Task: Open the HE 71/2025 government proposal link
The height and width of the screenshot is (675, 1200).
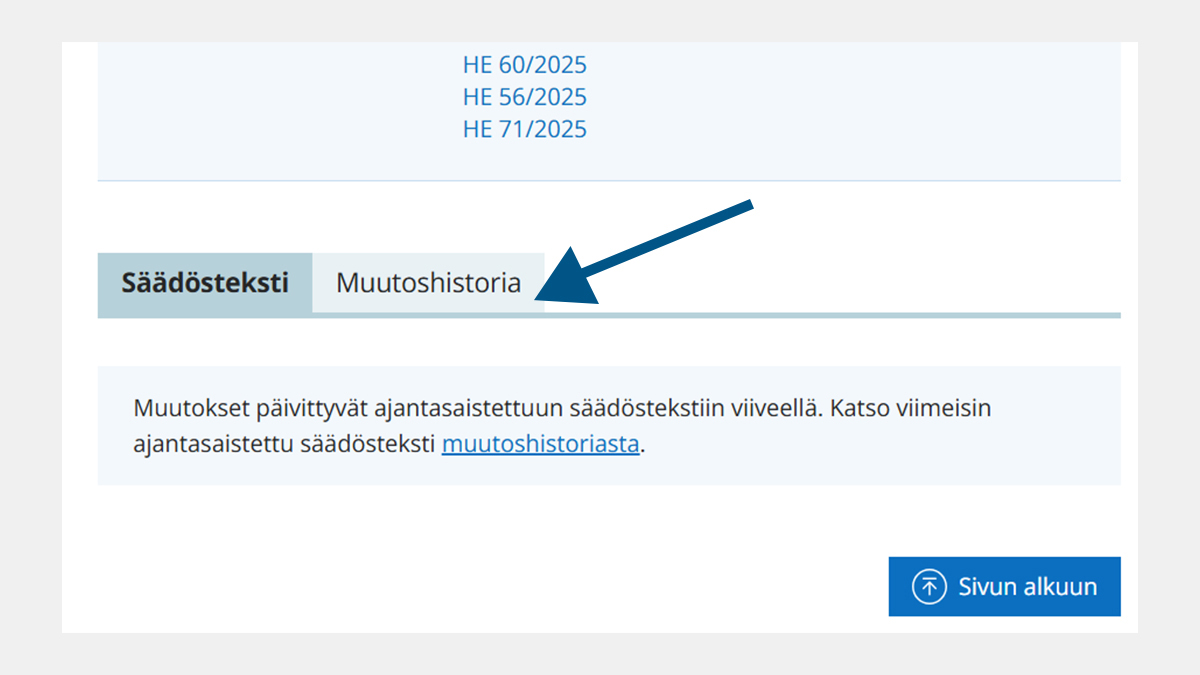Action: point(524,128)
